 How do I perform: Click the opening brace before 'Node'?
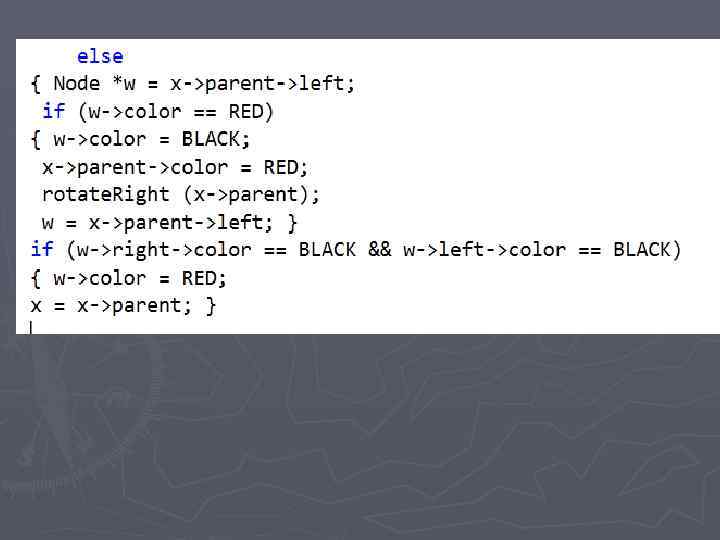36,84
